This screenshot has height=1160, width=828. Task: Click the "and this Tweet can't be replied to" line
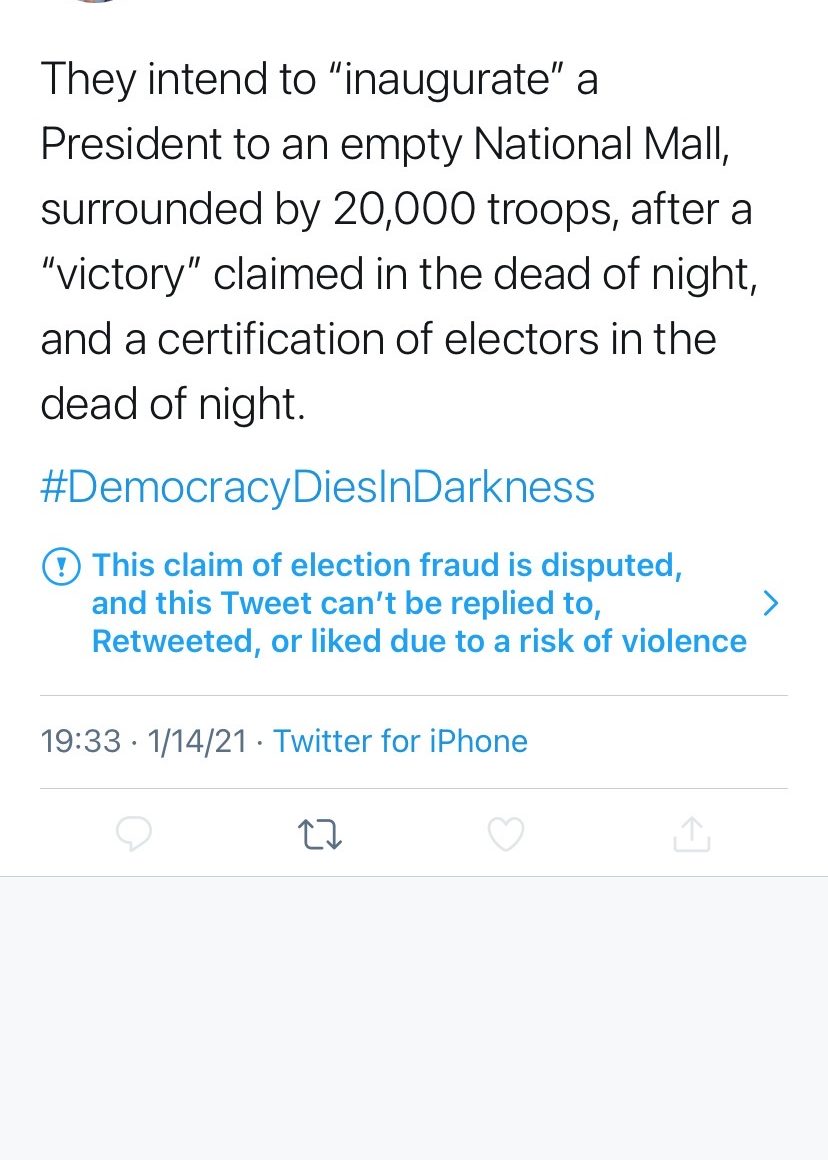point(346,603)
